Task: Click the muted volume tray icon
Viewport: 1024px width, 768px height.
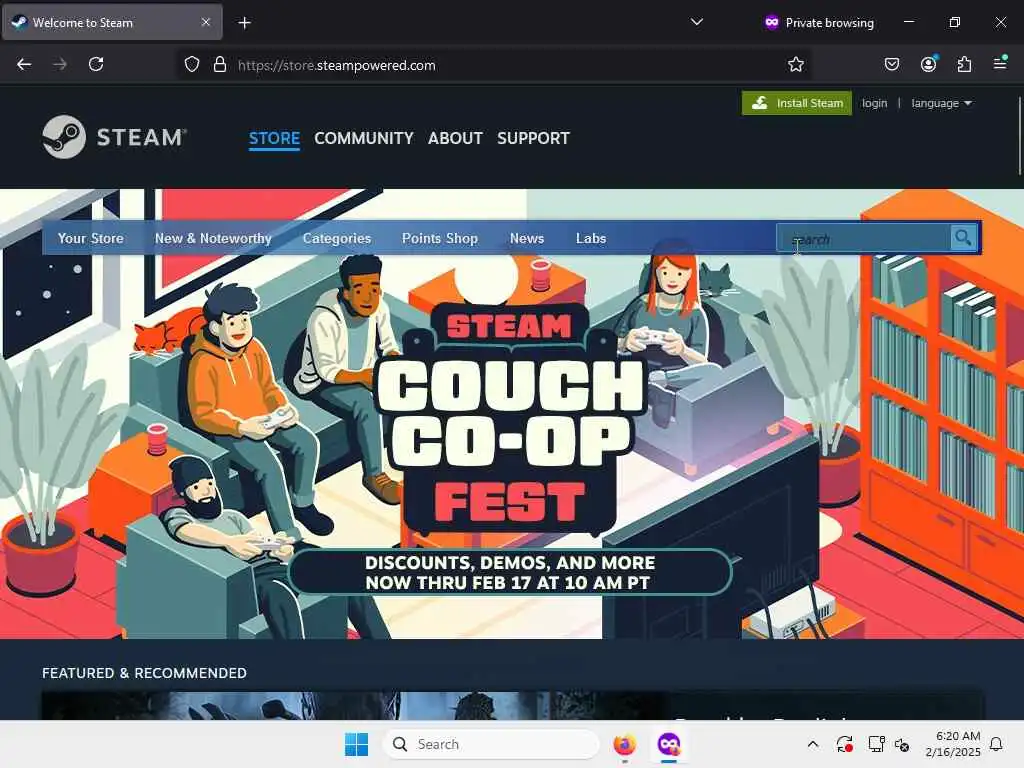Action: pos(903,744)
